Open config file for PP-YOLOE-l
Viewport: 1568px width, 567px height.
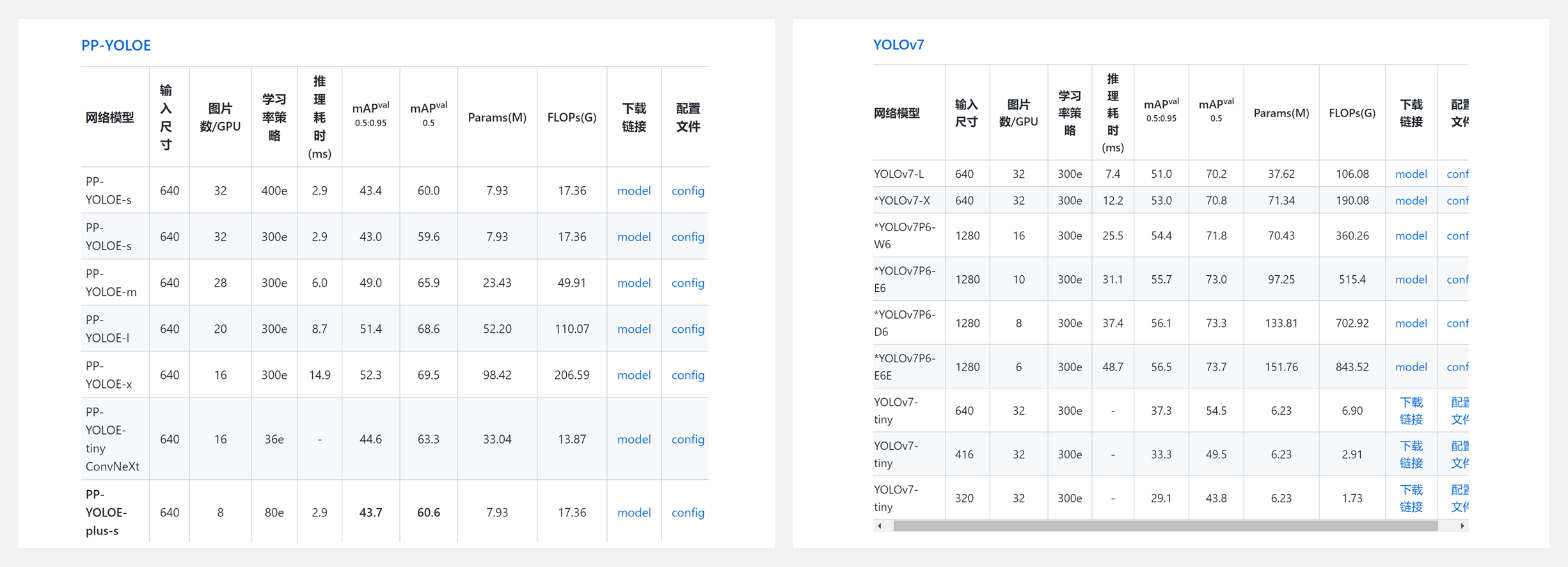(688, 329)
